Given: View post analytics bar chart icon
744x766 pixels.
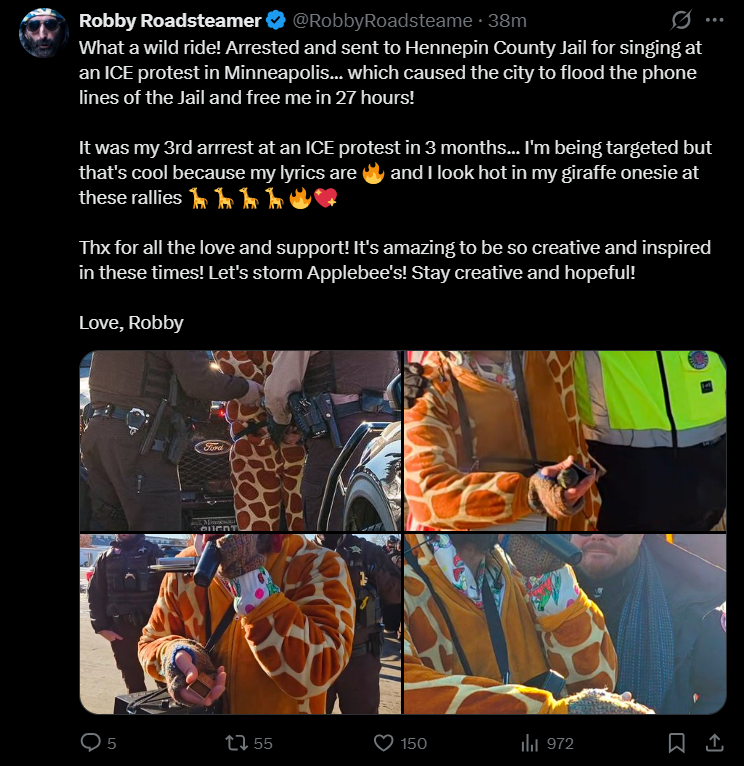Looking at the screenshot, I should point(530,743).
